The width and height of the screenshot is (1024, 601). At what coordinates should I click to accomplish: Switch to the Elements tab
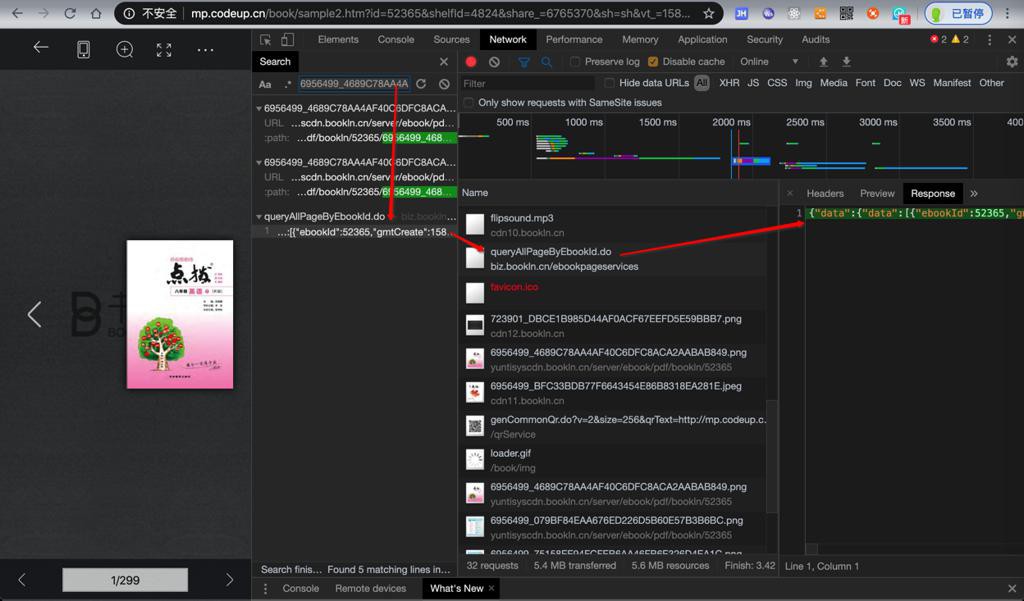(338, 40)
